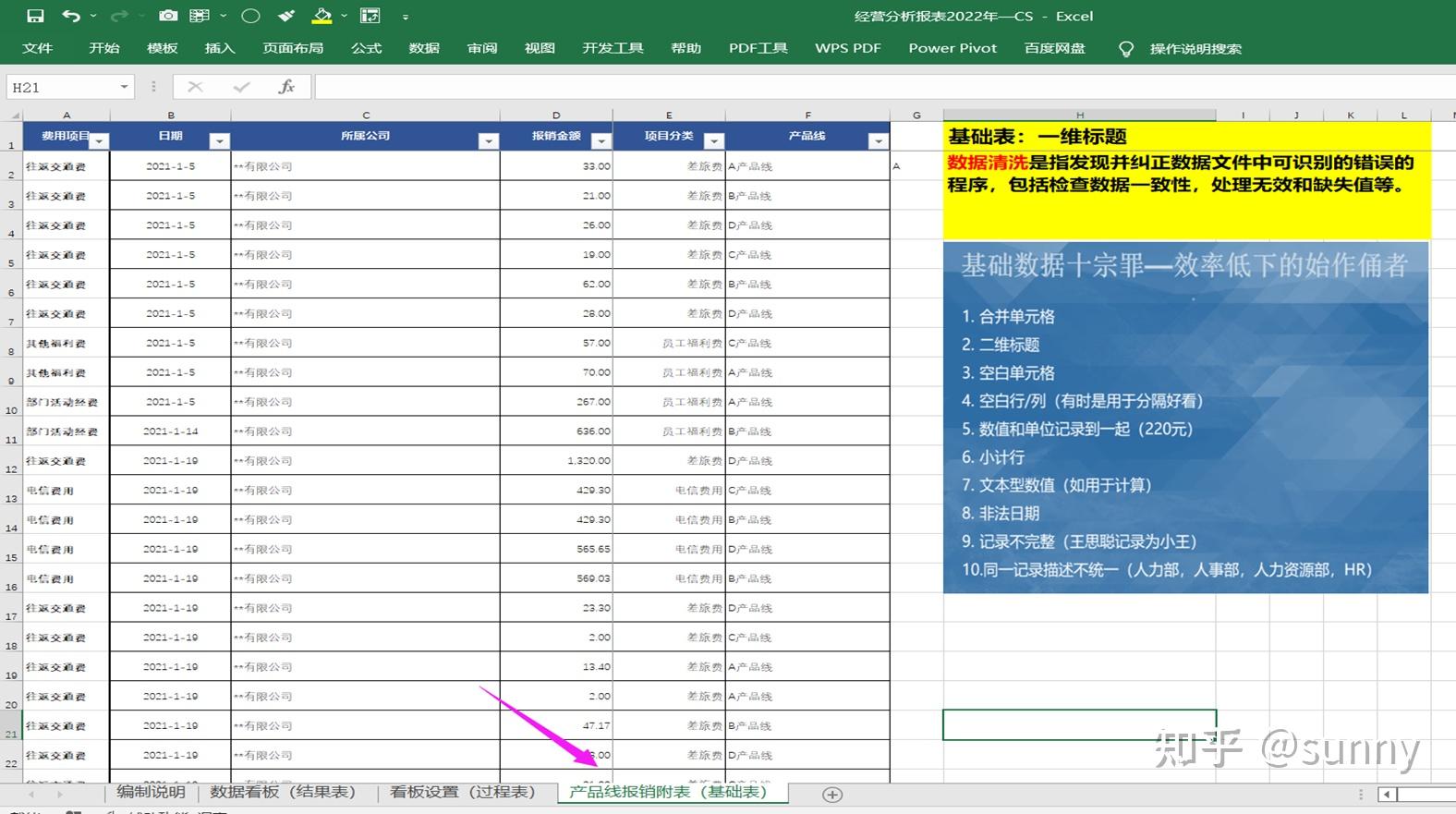This screenshot has width=1456, height=814.
Task: Open the 页面布局 ribbon tab
Action: [293, 48]
